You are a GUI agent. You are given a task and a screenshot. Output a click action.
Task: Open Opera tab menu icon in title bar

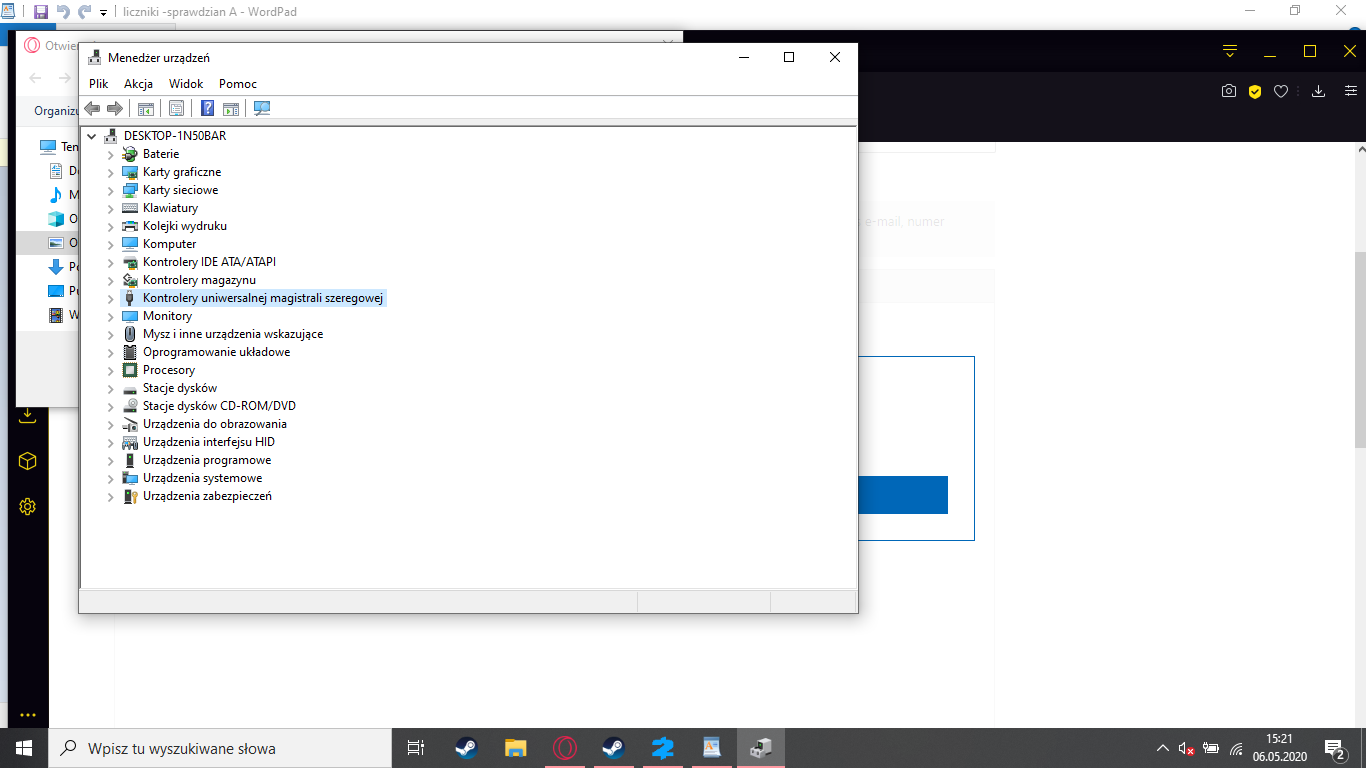[x=1231, y=51]
